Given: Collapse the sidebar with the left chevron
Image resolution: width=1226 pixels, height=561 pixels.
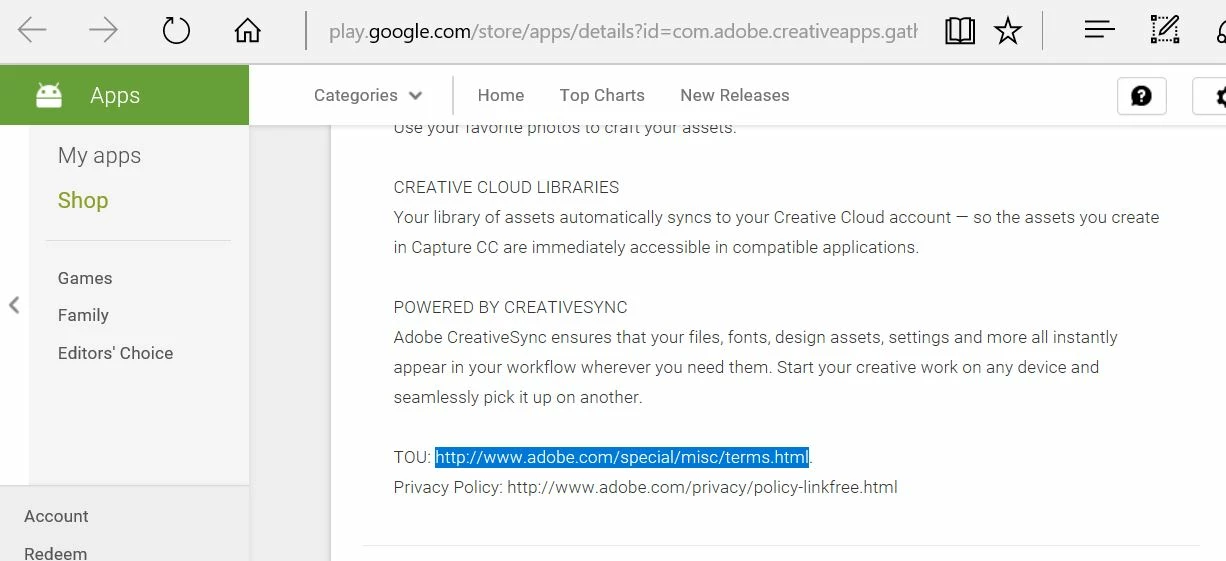Looking at the screenshot, I should click(x=14, y=305).
